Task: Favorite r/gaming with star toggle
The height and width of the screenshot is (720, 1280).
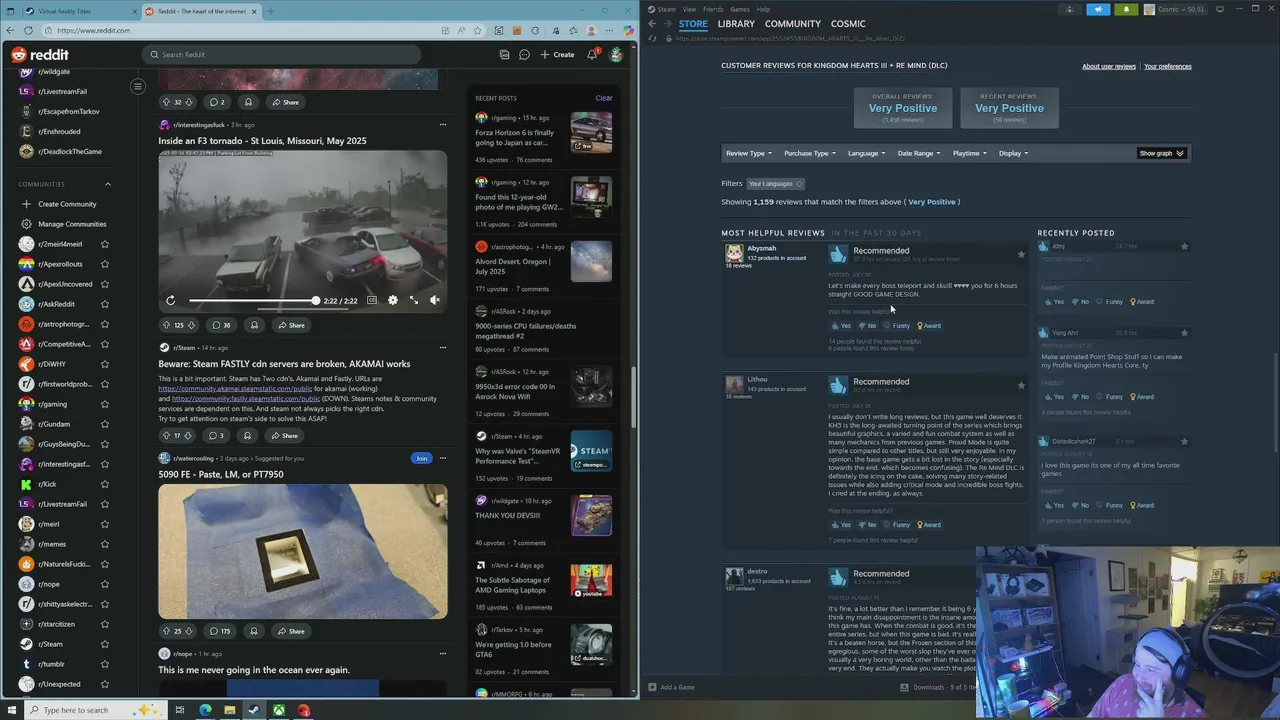Action: point(105,404)
